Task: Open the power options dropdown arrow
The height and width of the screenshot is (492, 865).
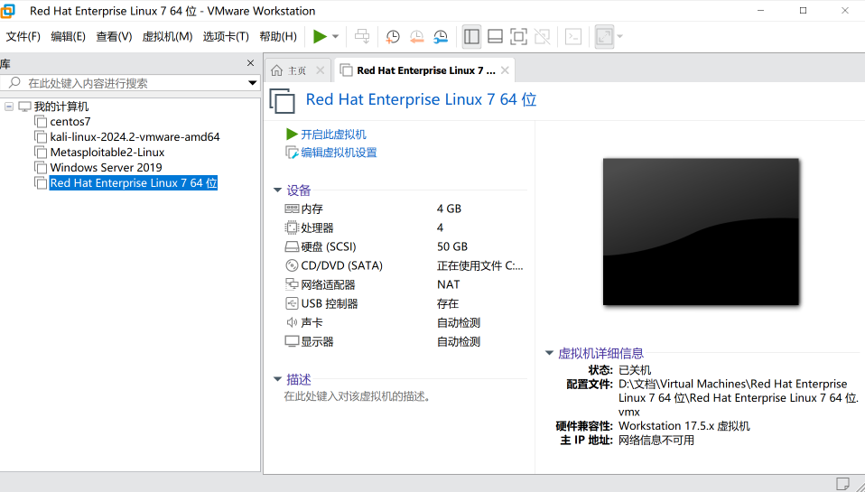Action: 335,37
